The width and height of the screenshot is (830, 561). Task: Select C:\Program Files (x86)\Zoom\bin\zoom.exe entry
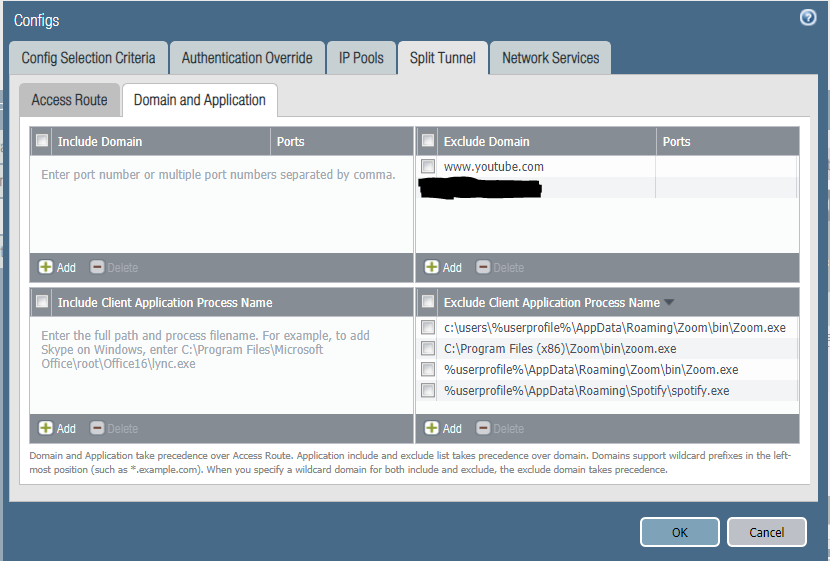[x=560, y=349]
